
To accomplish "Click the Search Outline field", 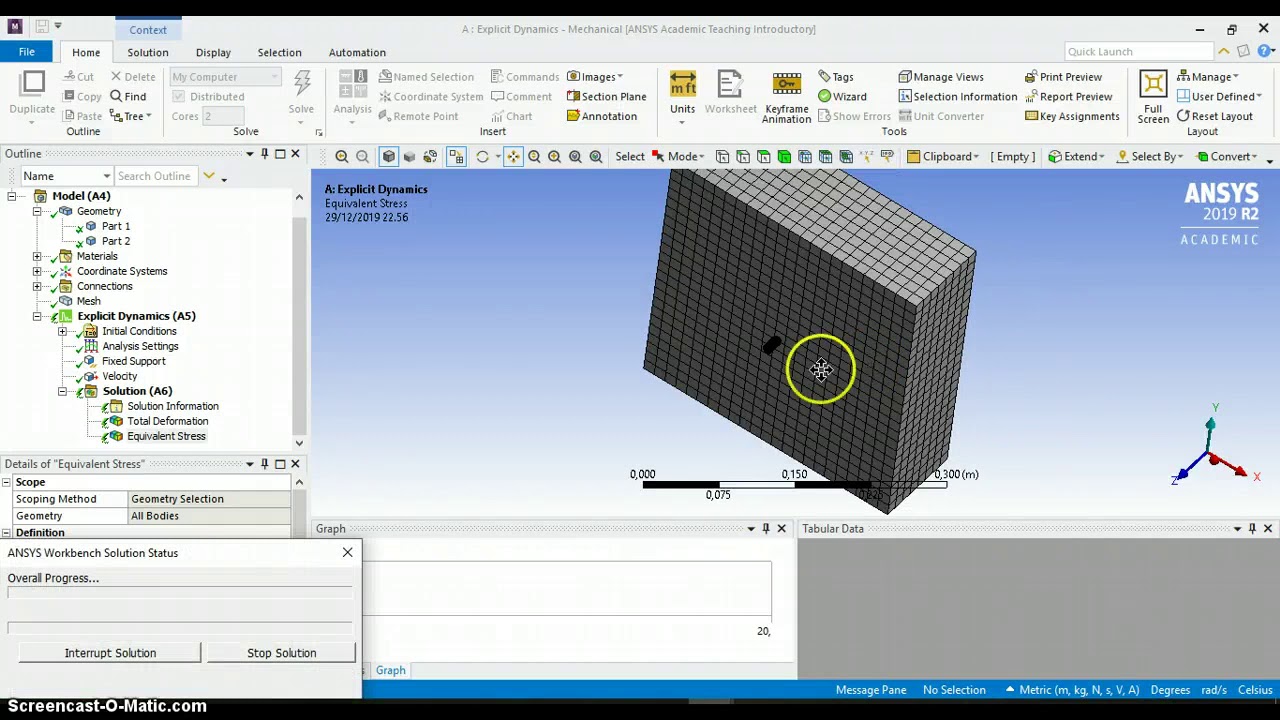I will pyautogui.click(x=155, y=176).
